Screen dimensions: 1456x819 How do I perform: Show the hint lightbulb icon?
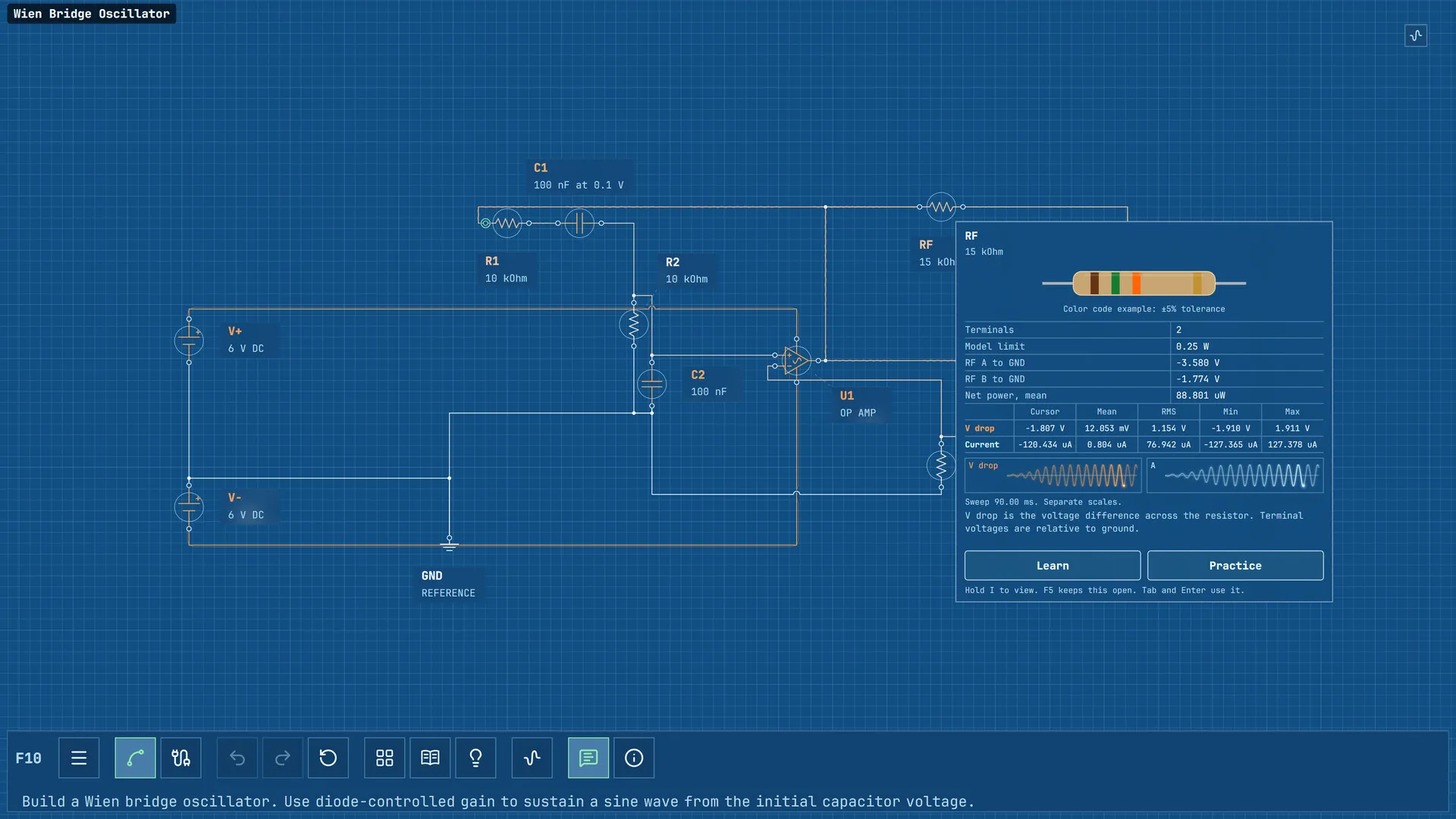pos(475,758)
